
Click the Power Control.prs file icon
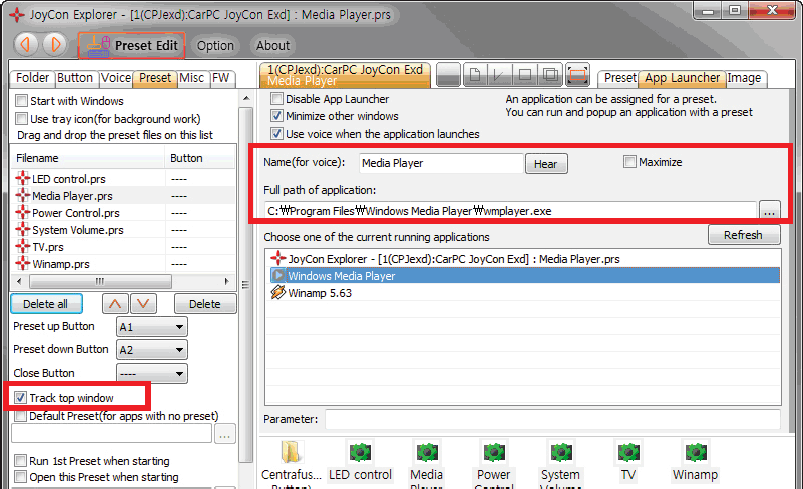pos(23,212)
